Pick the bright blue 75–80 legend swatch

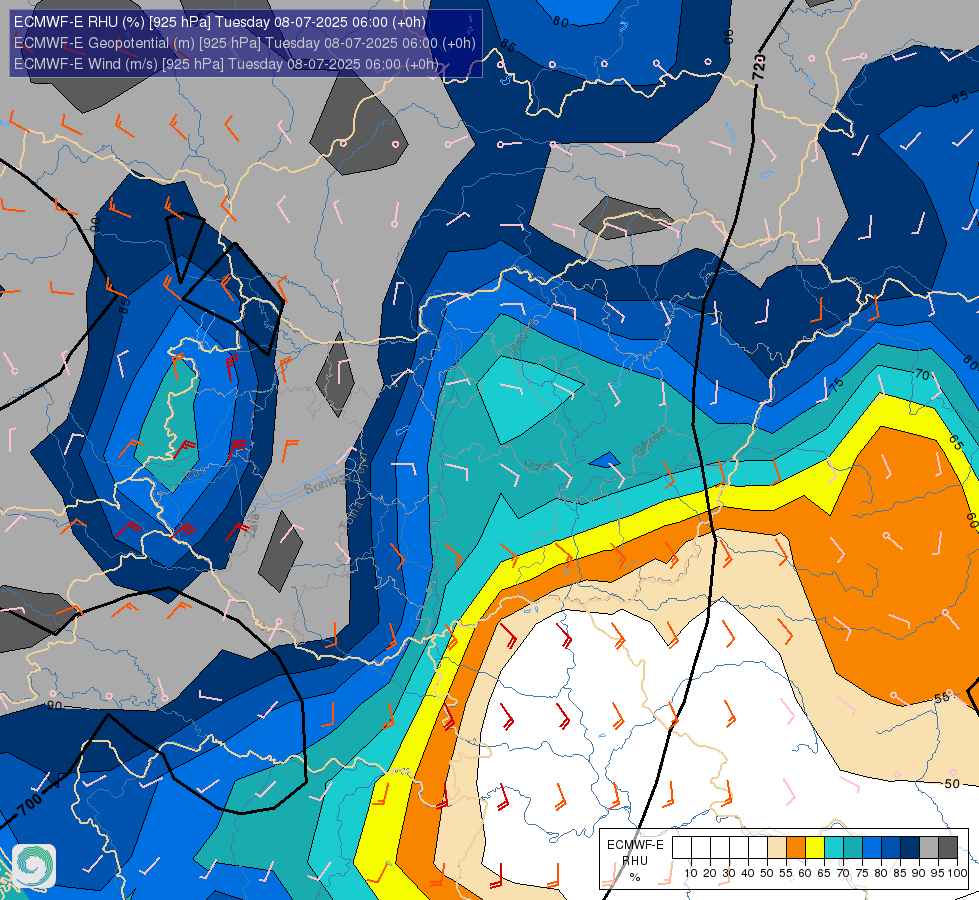point(872,848)
